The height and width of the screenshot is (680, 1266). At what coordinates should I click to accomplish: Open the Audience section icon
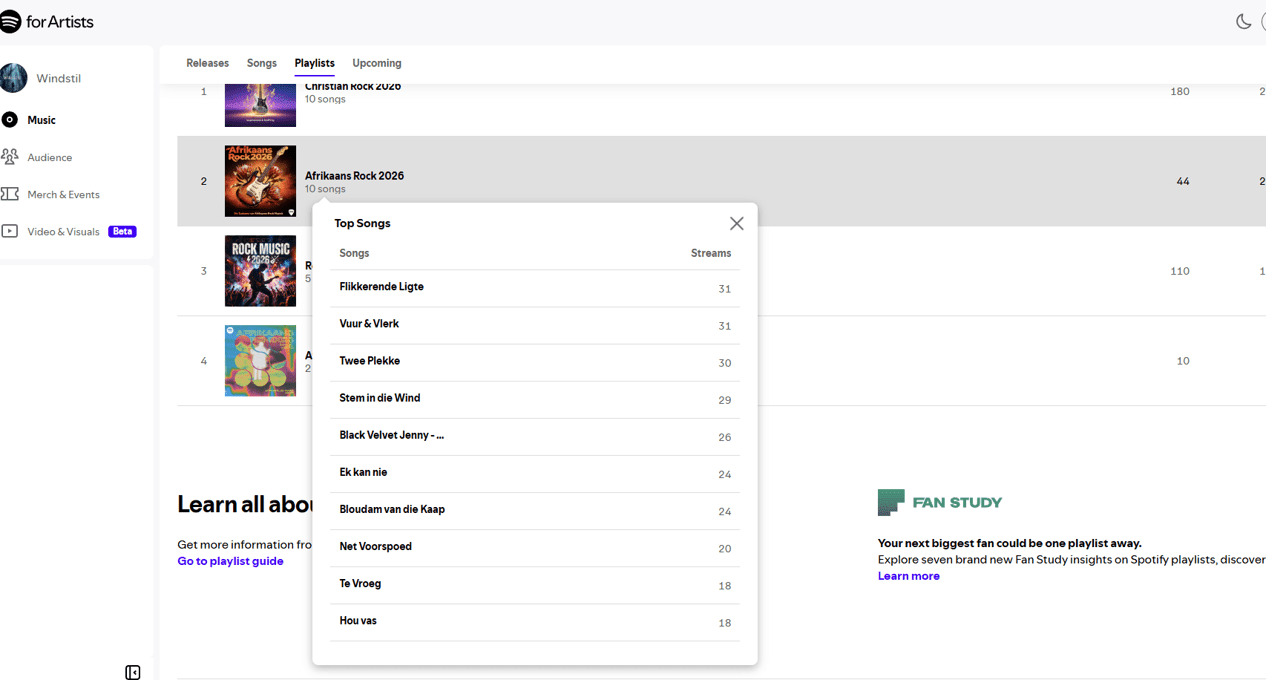coord(10,157)
